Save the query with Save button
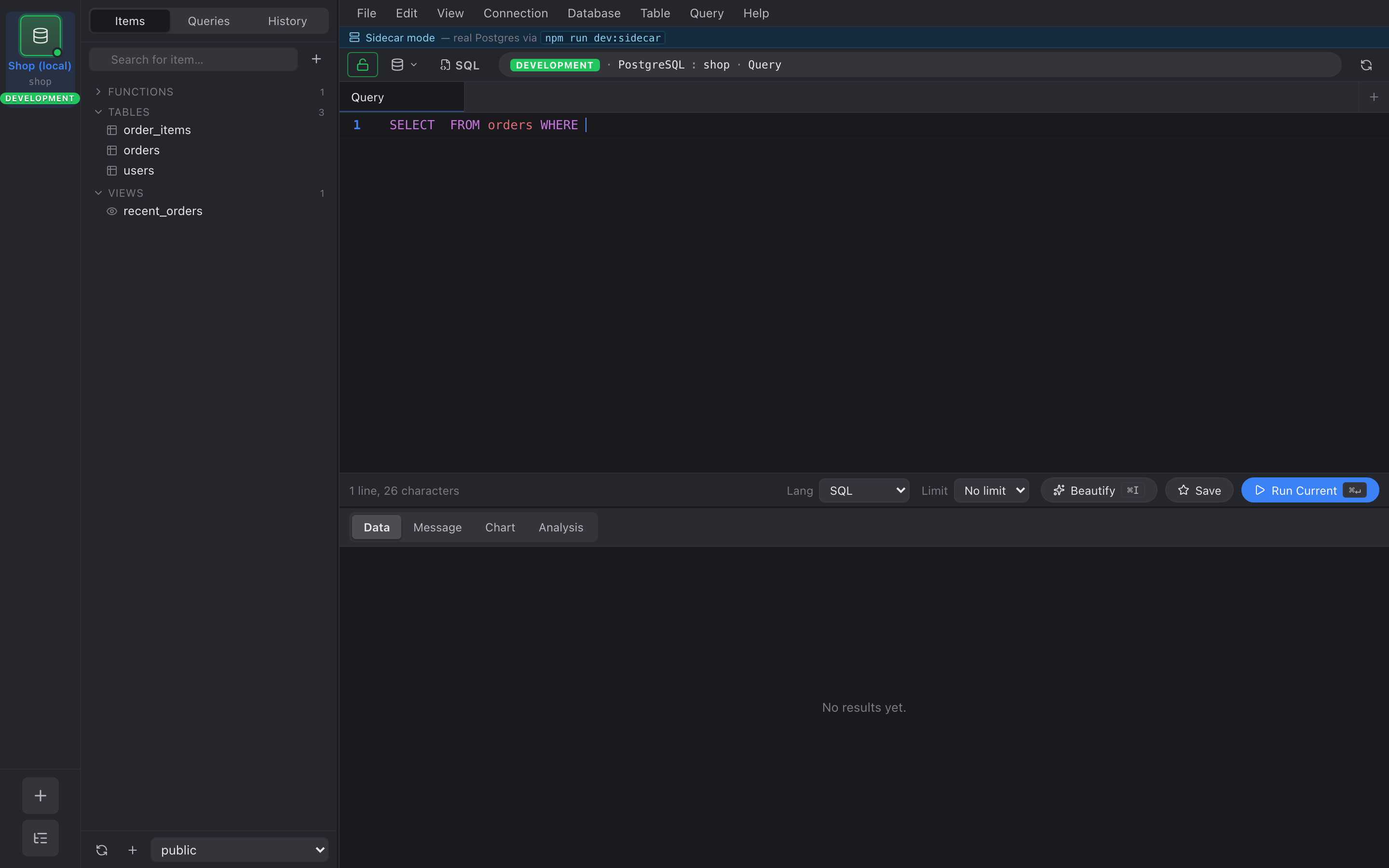Image resolution: width=1389 pixels, height=868 pixels. tap(1199, 490)
